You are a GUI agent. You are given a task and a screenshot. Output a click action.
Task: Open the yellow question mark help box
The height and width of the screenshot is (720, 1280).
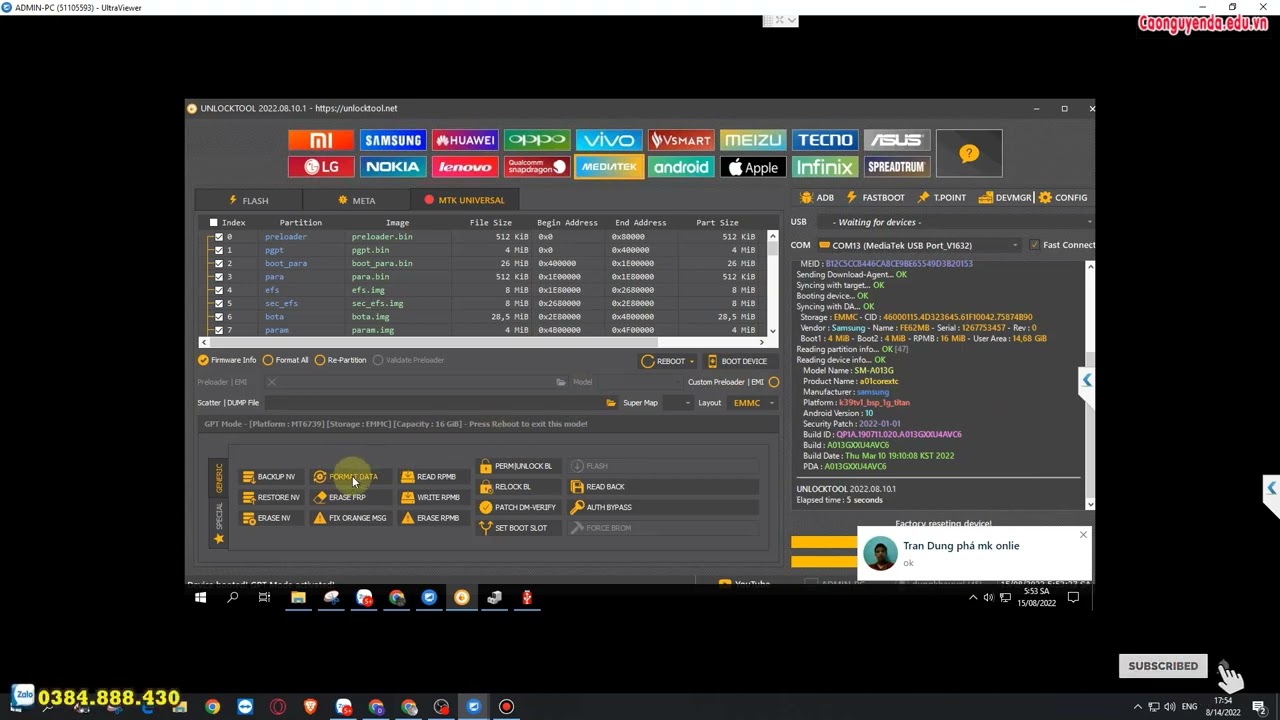(x=969, y=153)
